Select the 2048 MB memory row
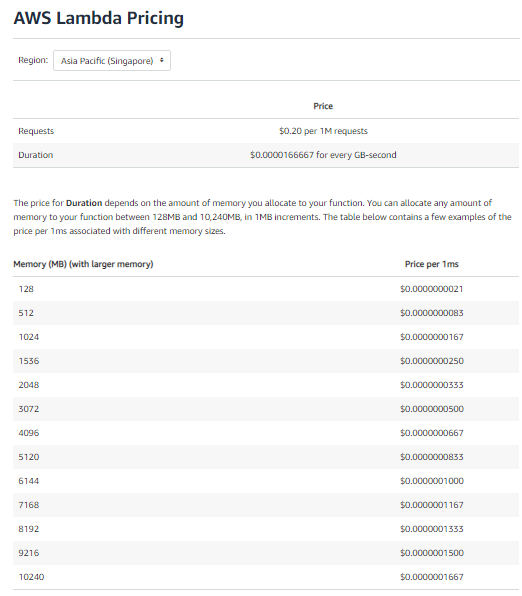 [x=266, y=385]
